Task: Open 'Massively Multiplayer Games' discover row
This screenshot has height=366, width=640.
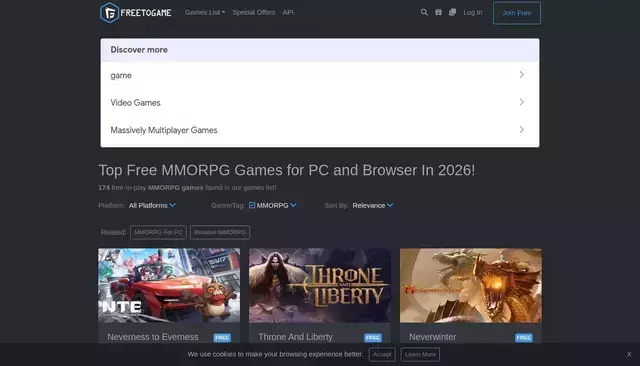Action: click(x=320, y=130)
